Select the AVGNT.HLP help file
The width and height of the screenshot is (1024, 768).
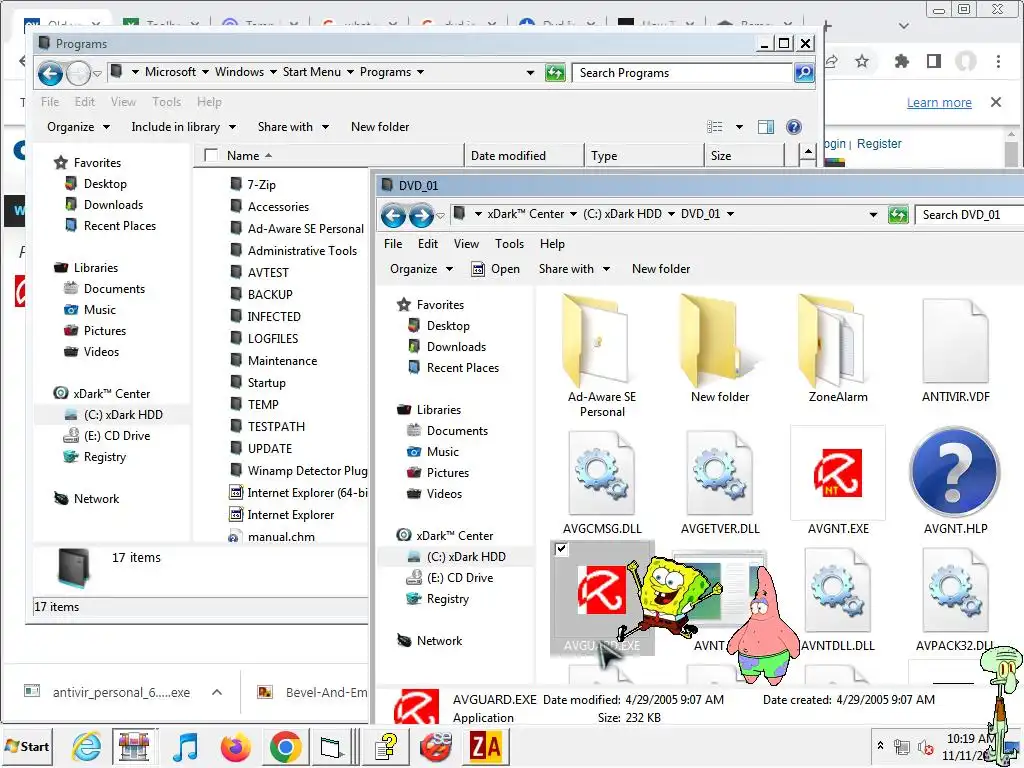point(955,482)
